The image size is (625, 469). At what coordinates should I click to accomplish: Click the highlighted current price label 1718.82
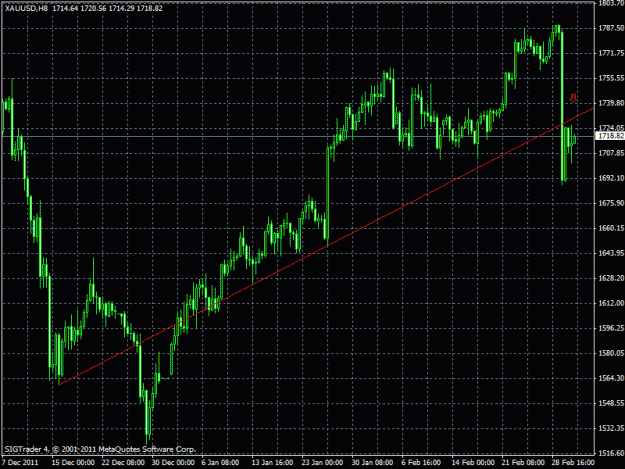tap(610, 136)
